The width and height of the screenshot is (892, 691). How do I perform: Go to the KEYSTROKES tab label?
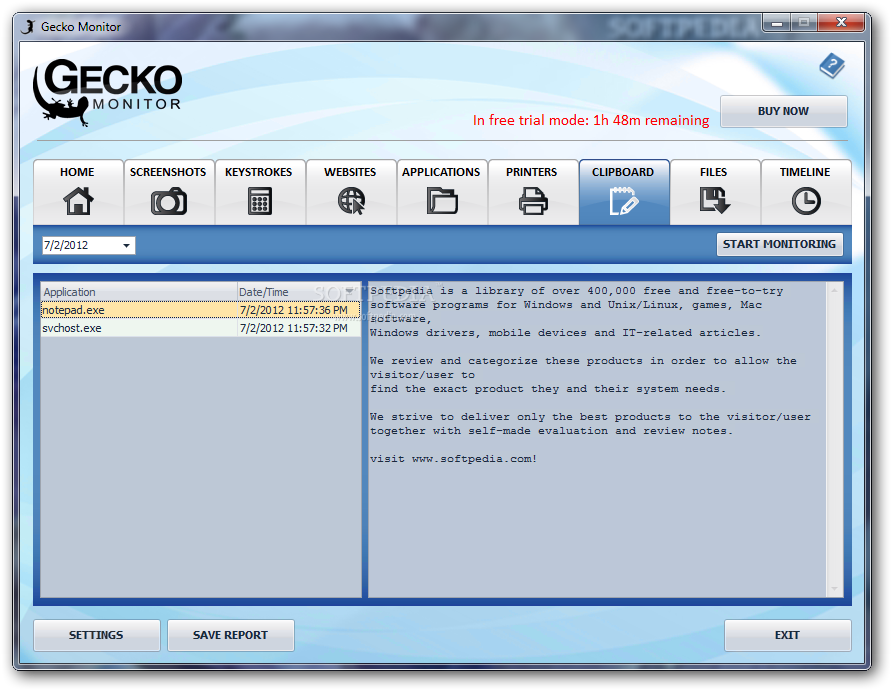click(x=258, y=172)
